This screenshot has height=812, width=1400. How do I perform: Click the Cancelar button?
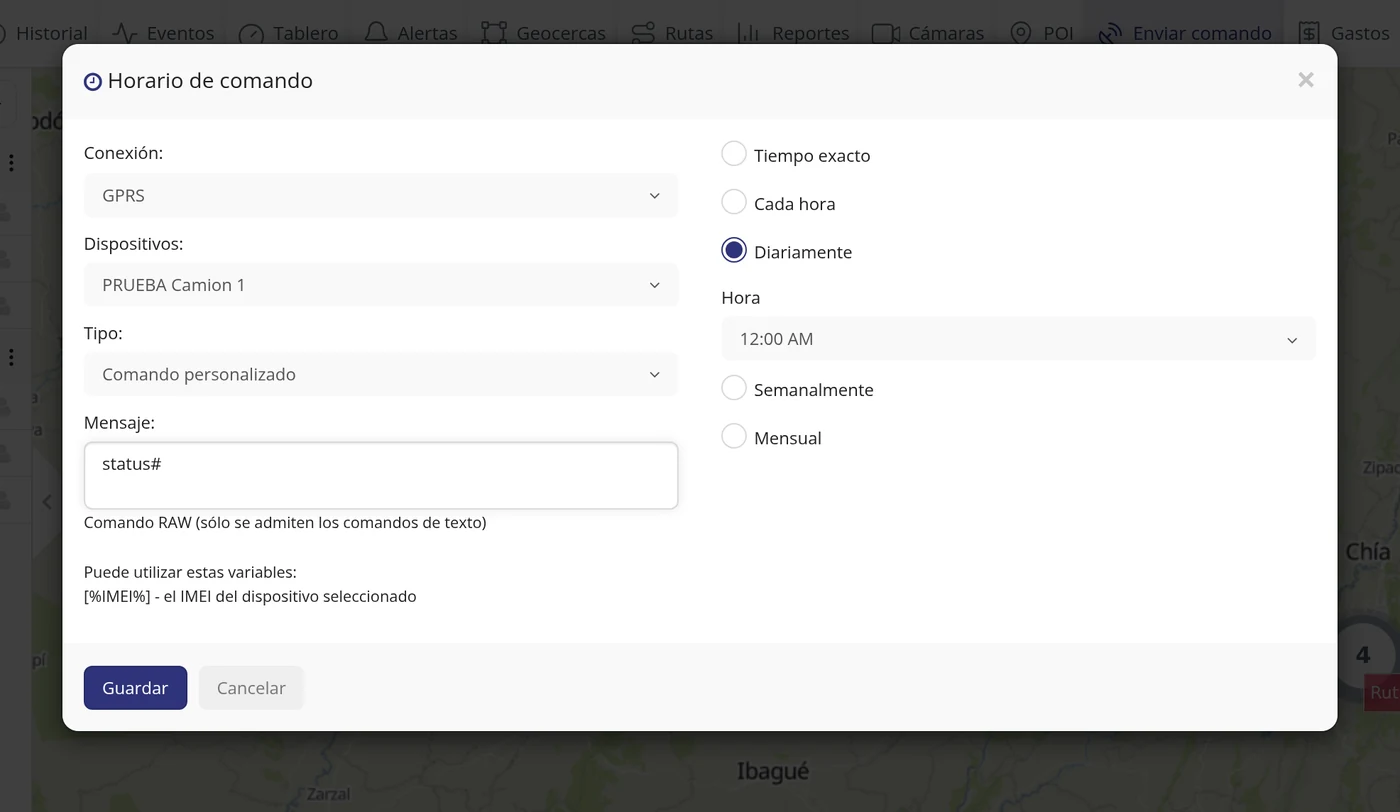coord(251,688)
